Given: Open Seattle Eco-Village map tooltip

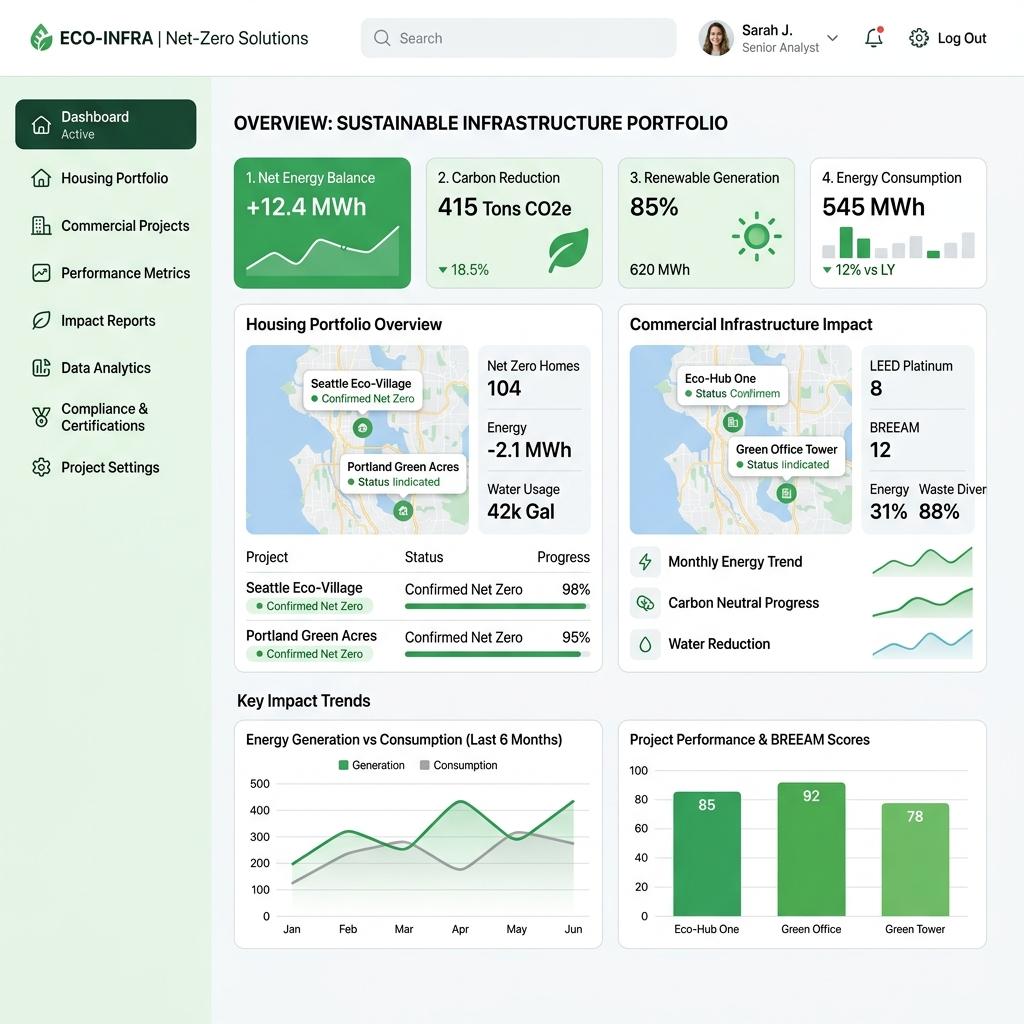Looking at the screenshot, I should [x=362, y=391].
